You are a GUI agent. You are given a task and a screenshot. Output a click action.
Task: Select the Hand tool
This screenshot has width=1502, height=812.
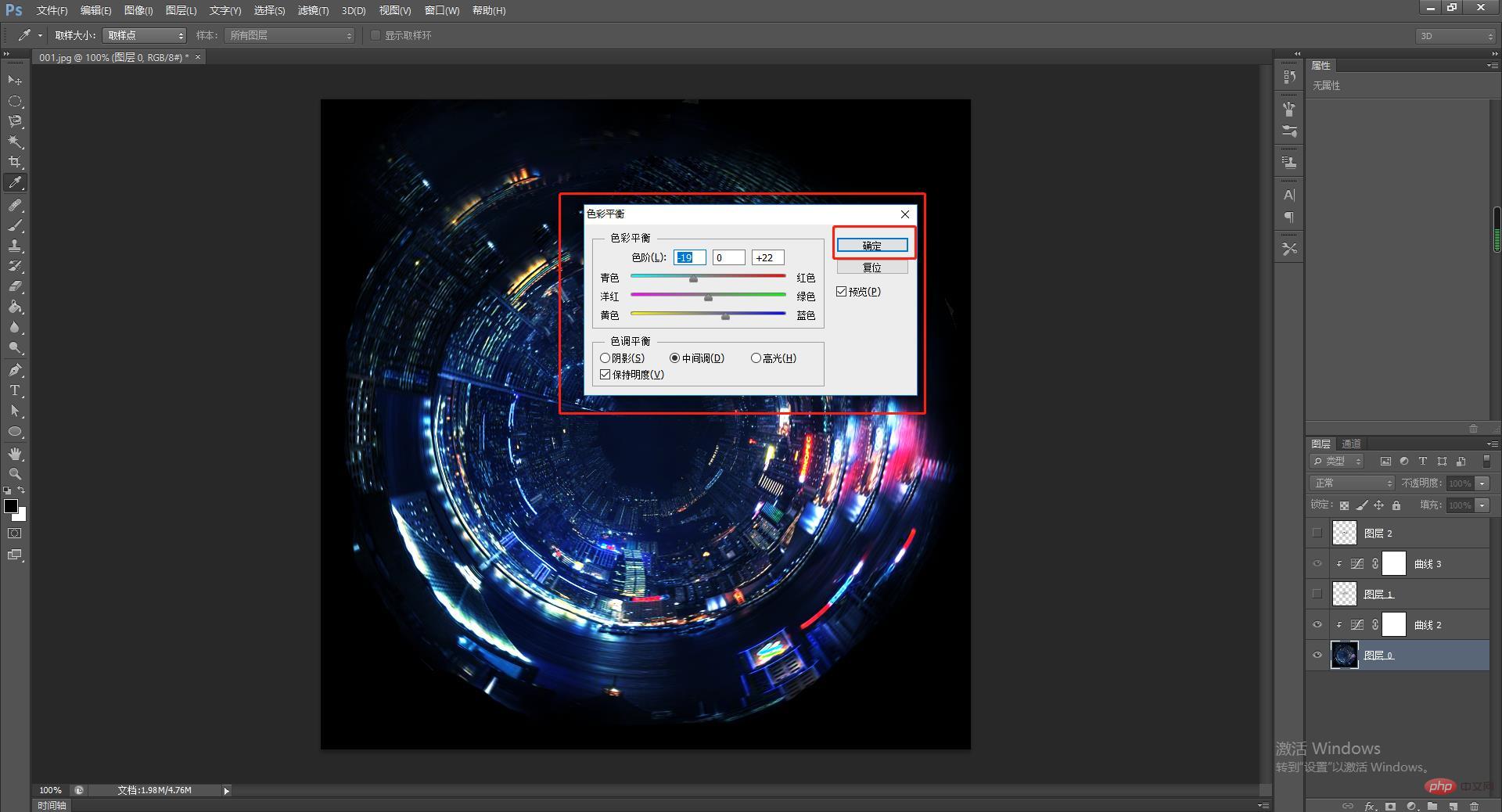(15, 454)
